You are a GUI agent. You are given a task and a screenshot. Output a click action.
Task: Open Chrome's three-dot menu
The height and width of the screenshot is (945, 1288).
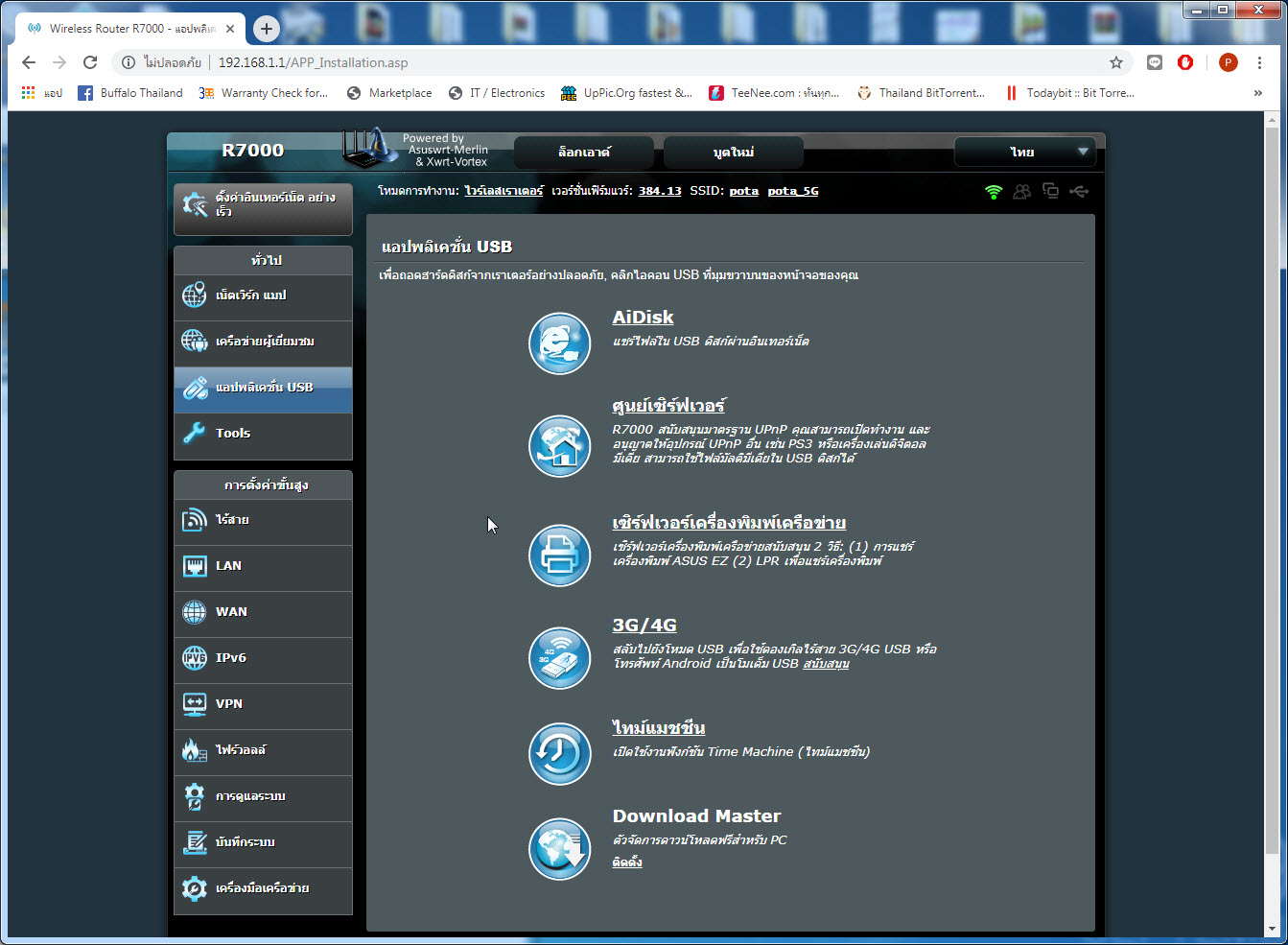point(1260,62)
